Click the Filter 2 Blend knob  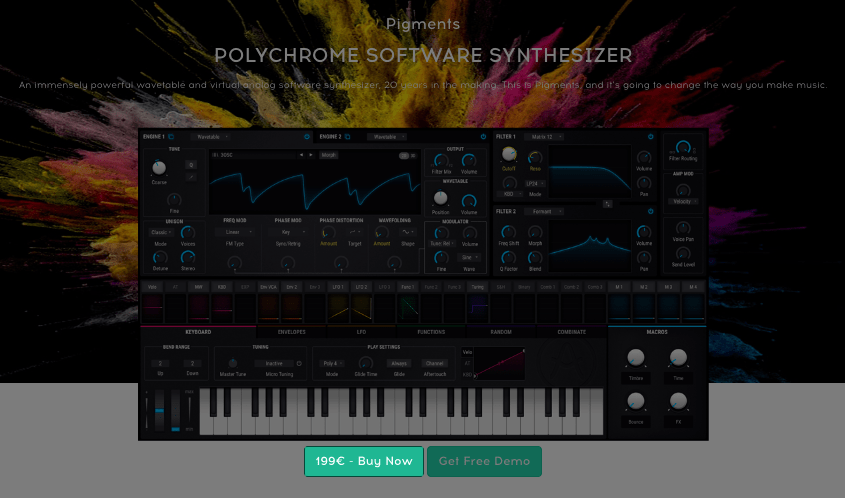pyautogui.click(x=535, y=258)
